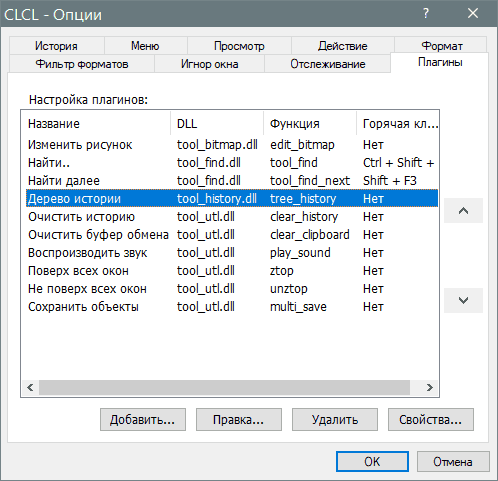Screen dimensions: 498x481
Task: Open the Игнор окна tab
Action: click(209, 64)
